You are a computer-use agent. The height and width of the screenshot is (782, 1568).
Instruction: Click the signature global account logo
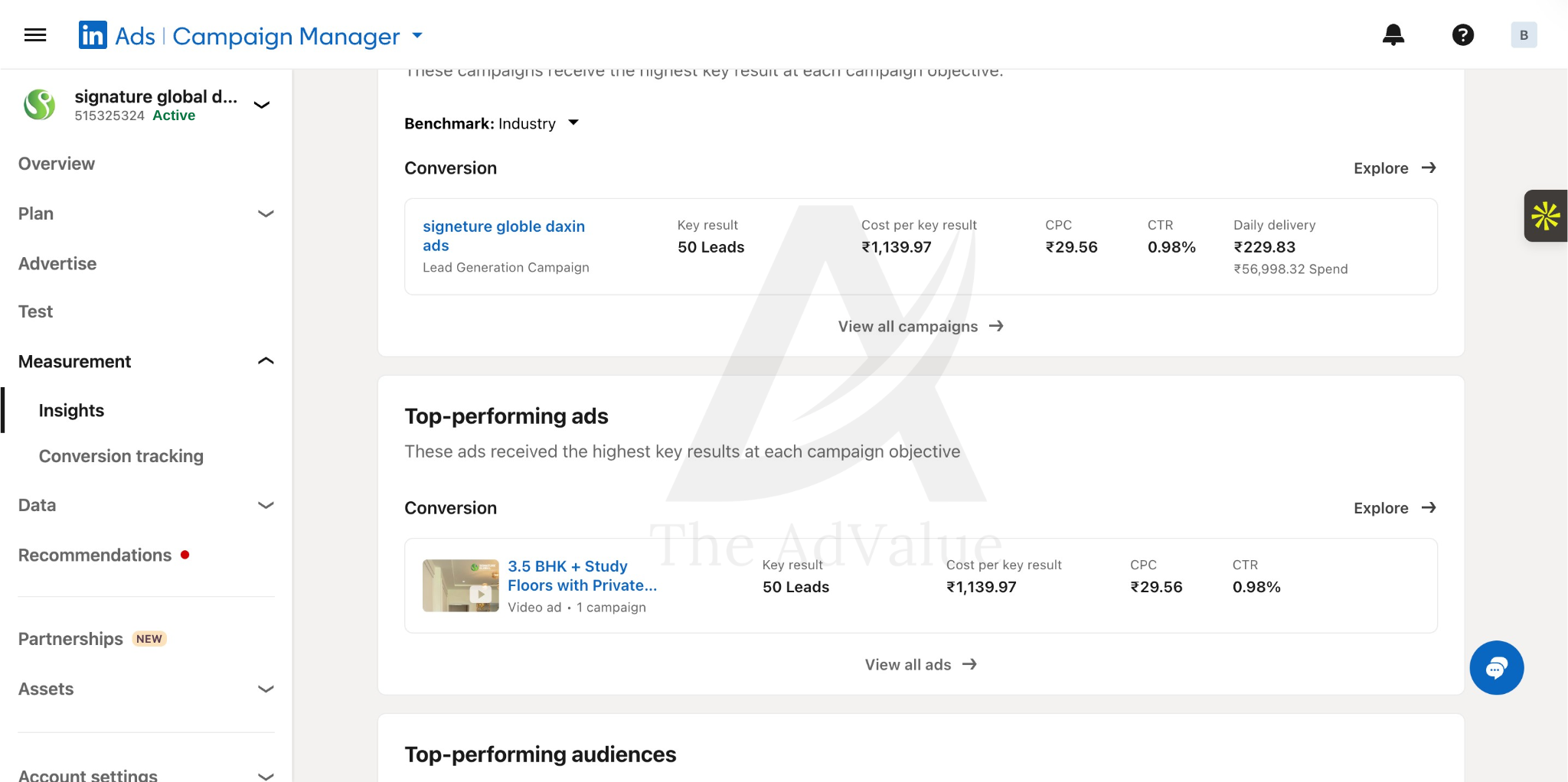pos(40,105)
